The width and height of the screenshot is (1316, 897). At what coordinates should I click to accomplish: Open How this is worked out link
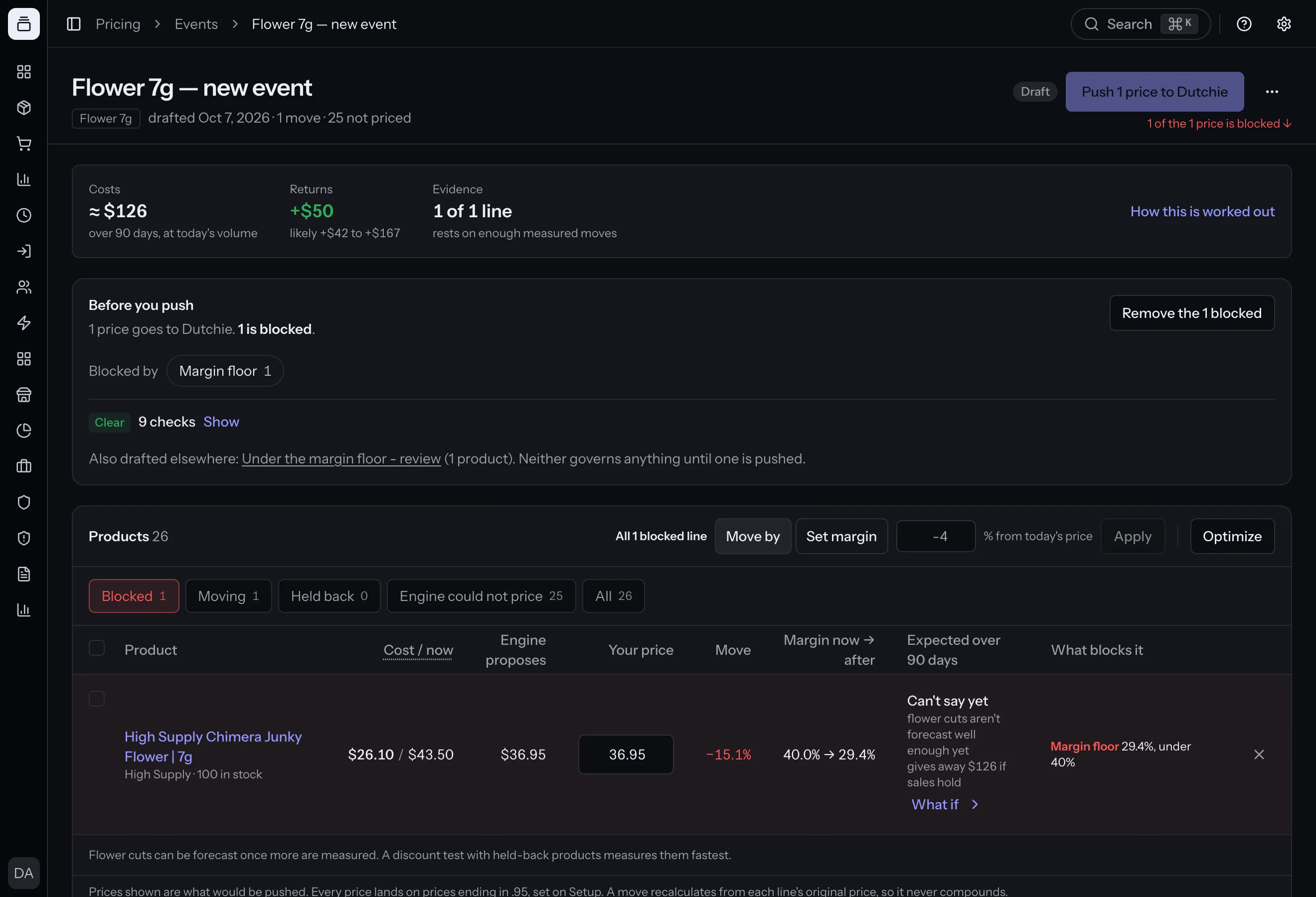point(1202,212)
